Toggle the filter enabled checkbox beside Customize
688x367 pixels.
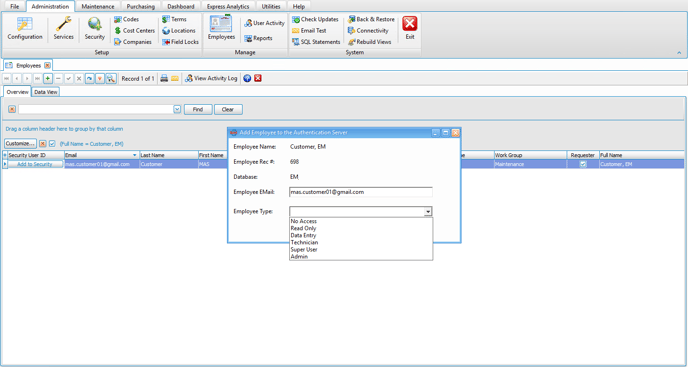click(x=52, y=144)
